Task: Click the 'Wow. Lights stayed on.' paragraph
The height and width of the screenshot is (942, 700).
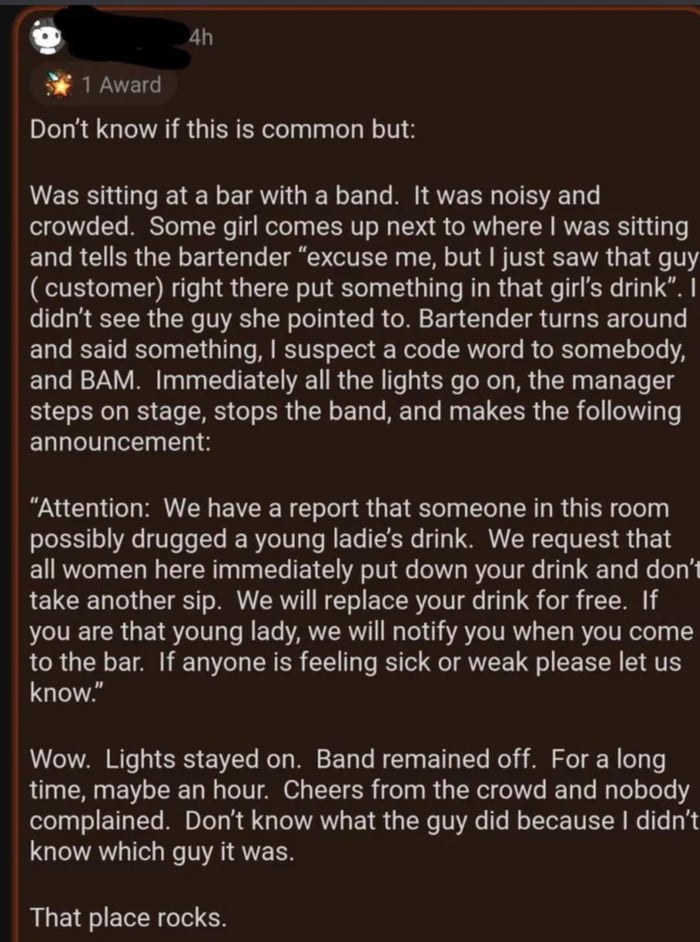Action: coord(350,795)
